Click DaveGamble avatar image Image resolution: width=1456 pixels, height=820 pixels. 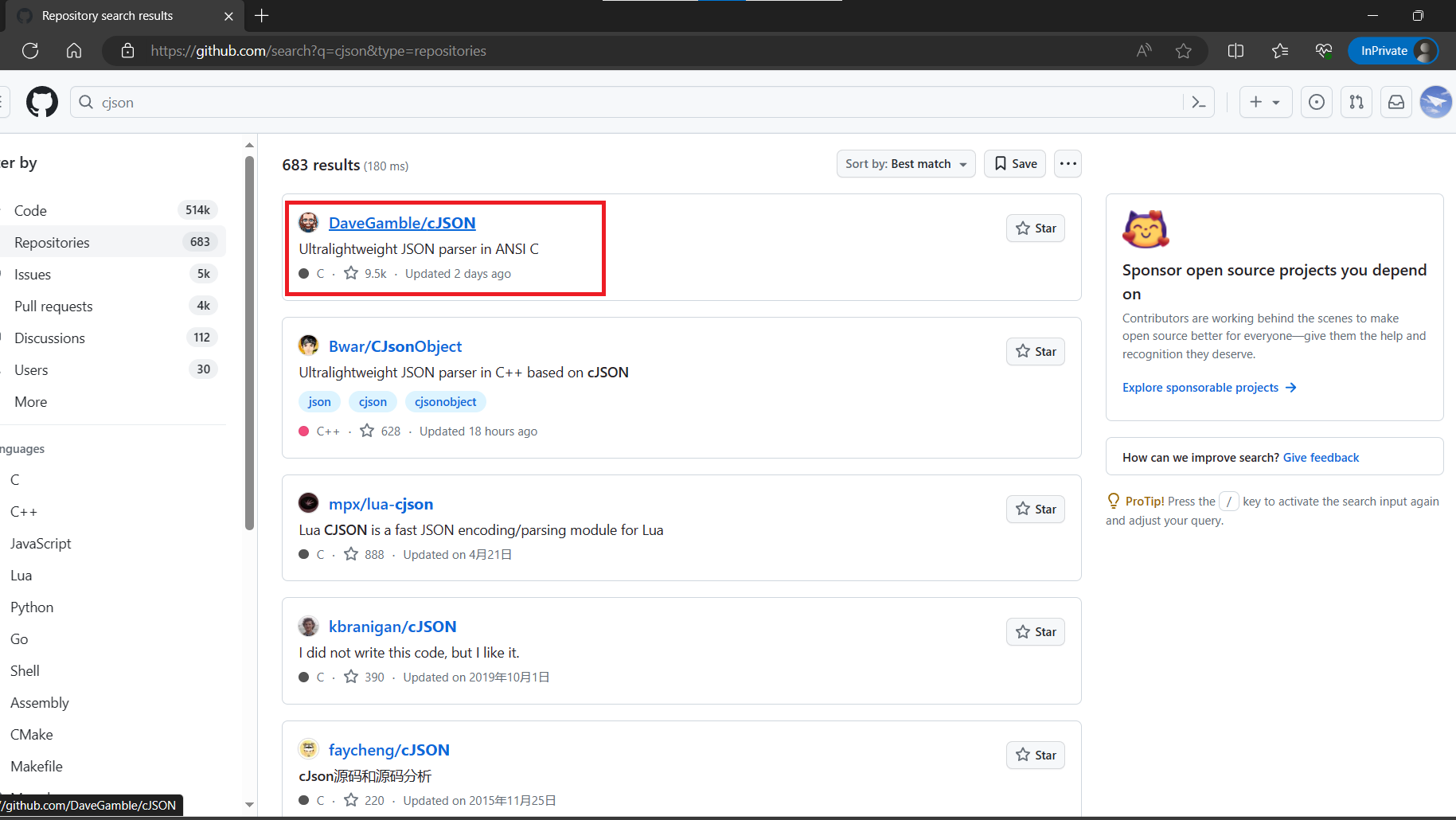pos(308,222)
